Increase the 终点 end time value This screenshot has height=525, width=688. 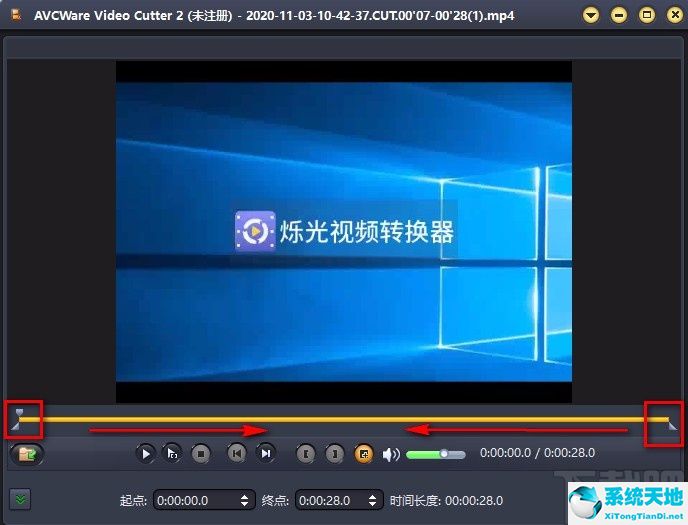coord(373,496)
